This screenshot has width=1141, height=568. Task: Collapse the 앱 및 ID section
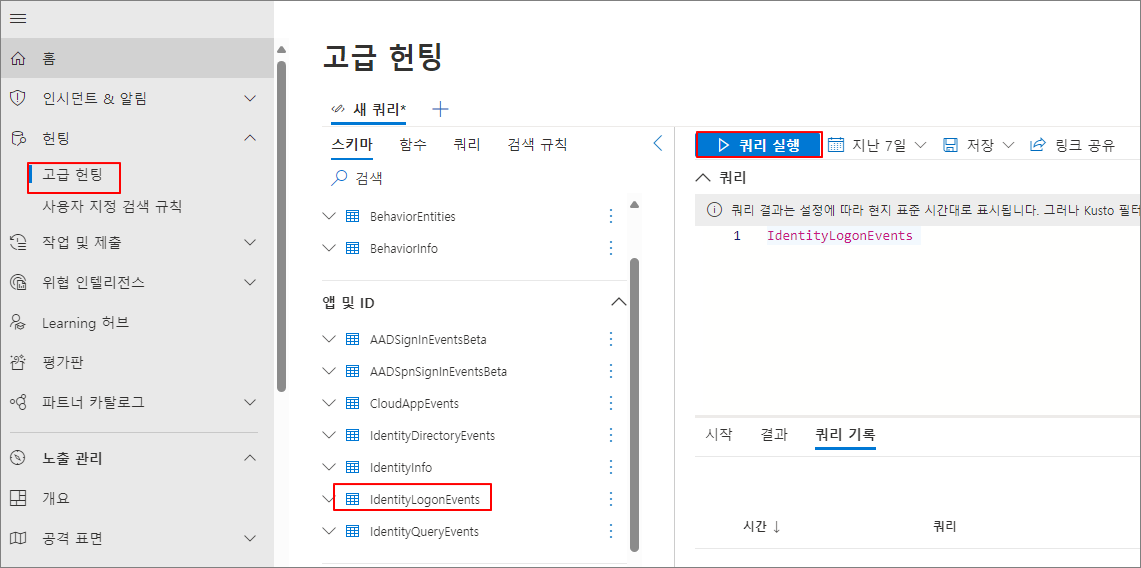click(x=619, y=302)
